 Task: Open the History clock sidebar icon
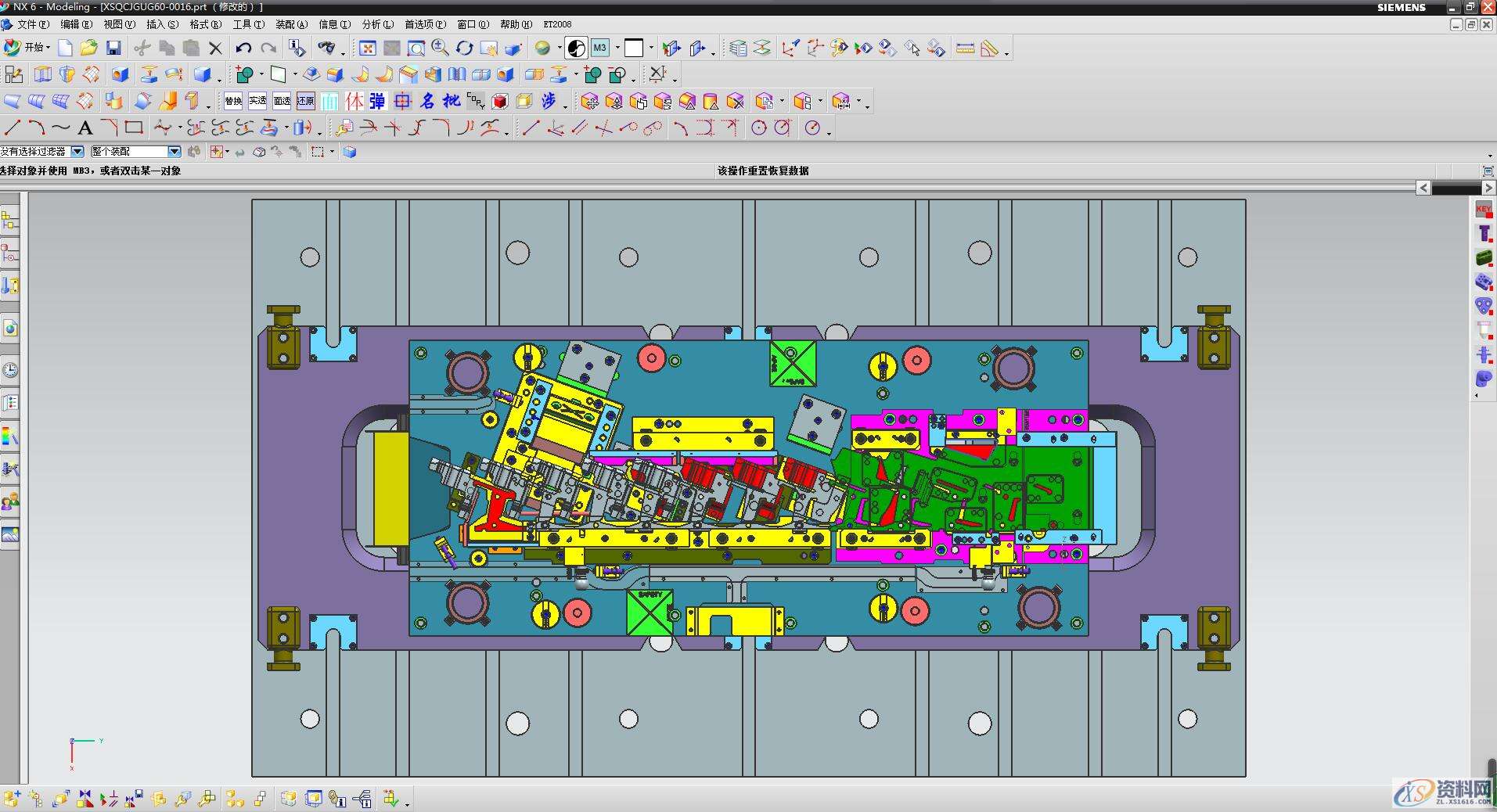coord(10,370)
